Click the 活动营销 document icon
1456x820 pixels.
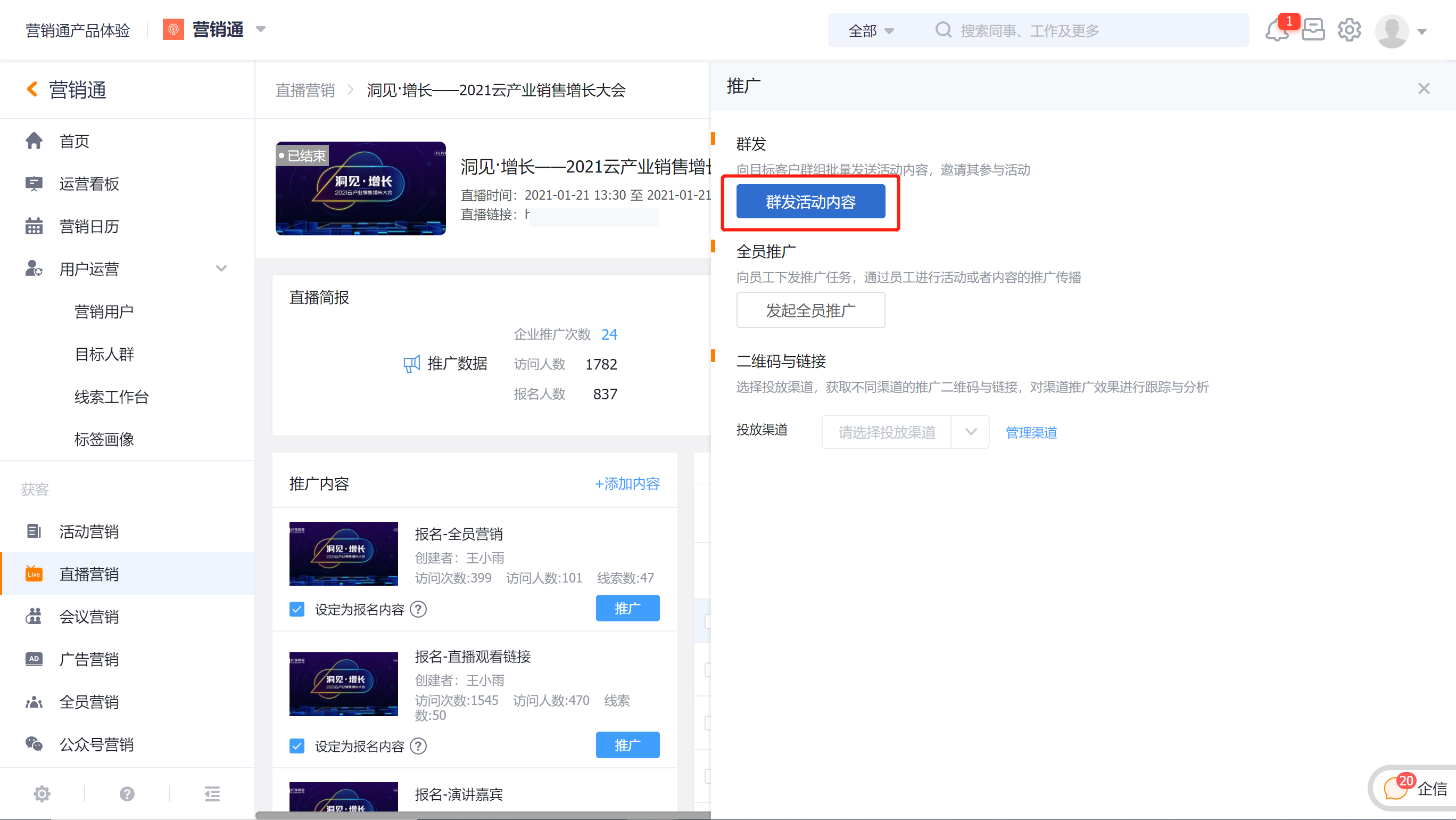tap(34, 531)
